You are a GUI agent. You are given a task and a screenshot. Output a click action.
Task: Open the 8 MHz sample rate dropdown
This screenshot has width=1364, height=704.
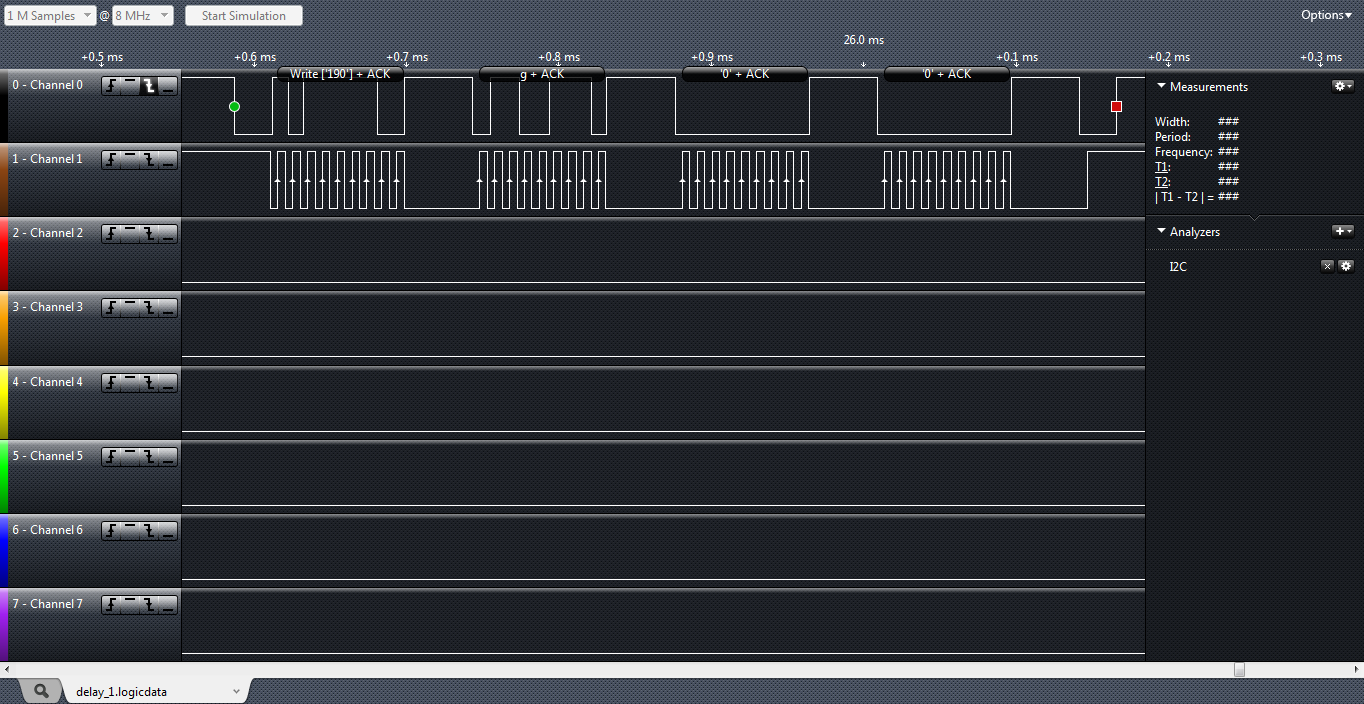tap(142, 16)
